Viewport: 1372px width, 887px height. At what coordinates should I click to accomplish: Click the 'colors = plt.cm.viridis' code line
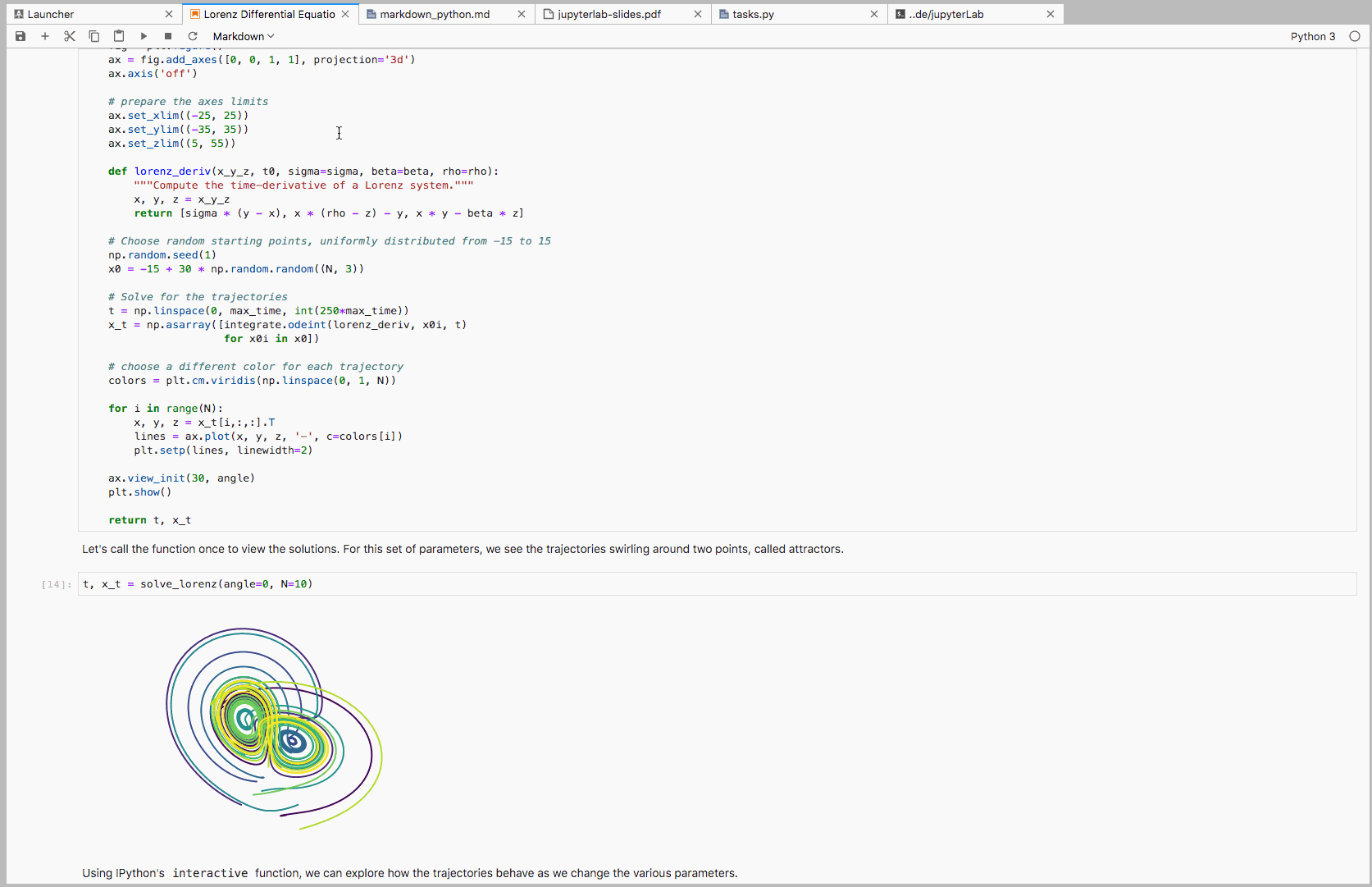point(252,381)
